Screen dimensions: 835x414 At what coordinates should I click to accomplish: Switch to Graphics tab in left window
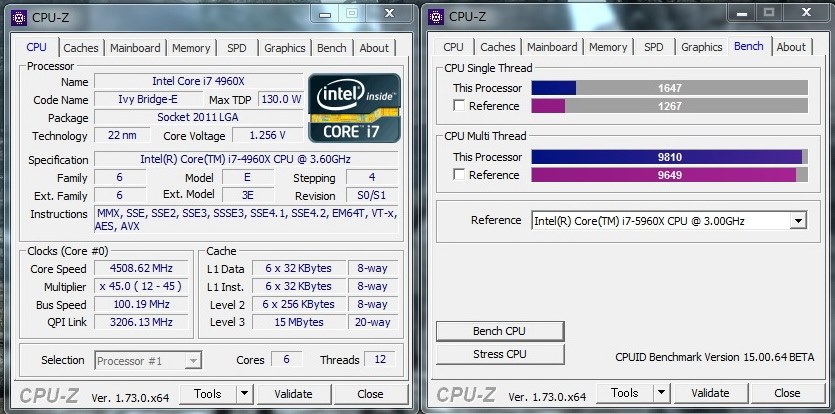(284, 48)
